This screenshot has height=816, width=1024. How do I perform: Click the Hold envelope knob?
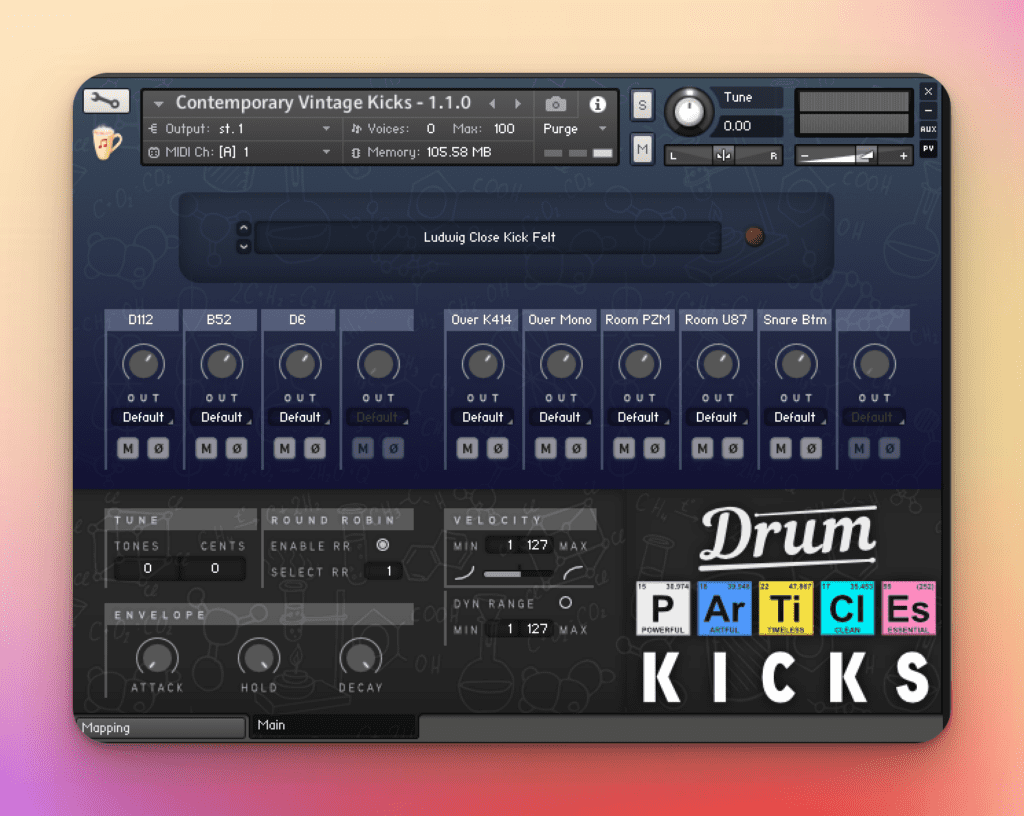(x=259, y=658)
